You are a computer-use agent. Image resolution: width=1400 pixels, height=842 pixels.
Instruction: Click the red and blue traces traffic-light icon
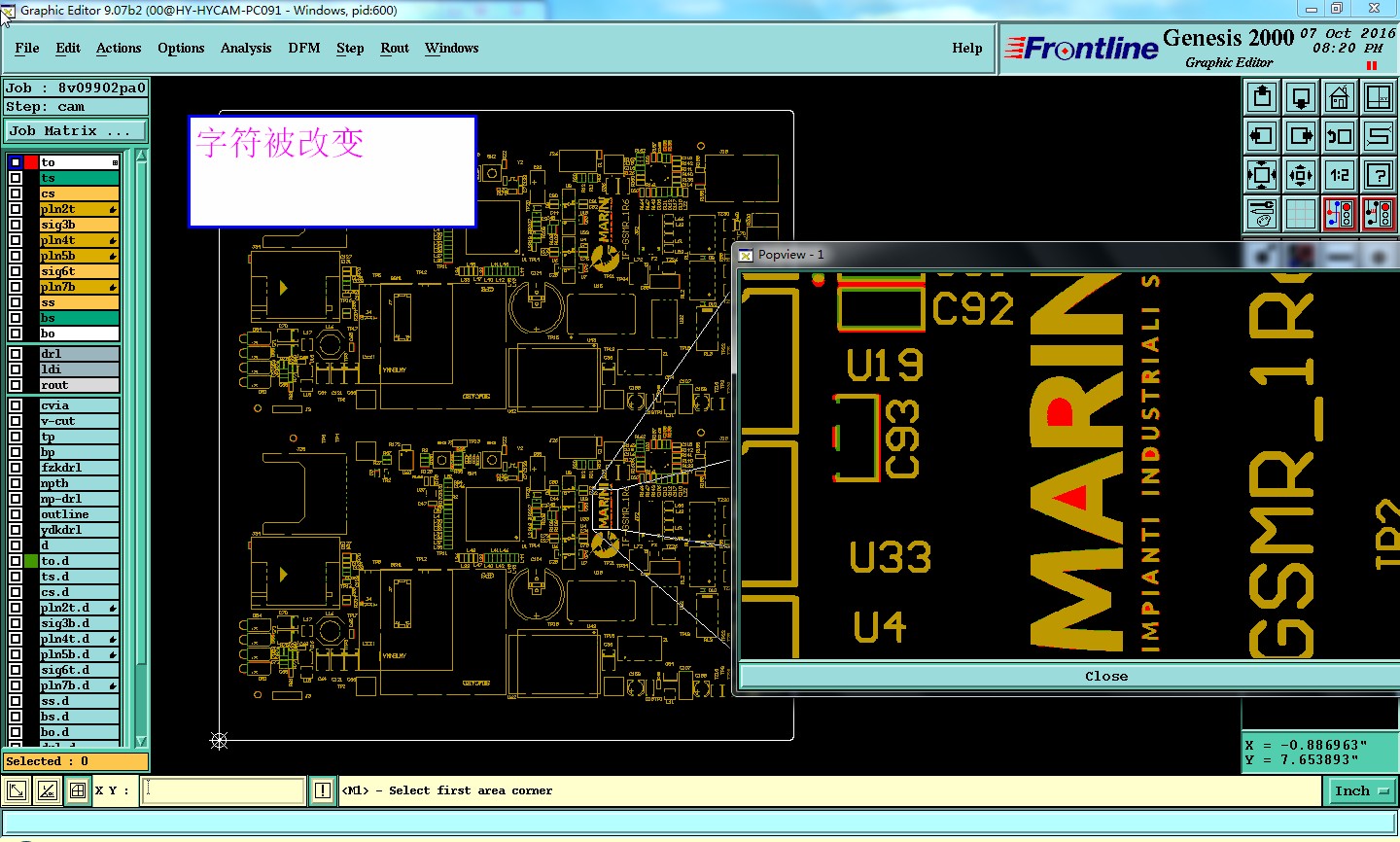[1340, 214]
